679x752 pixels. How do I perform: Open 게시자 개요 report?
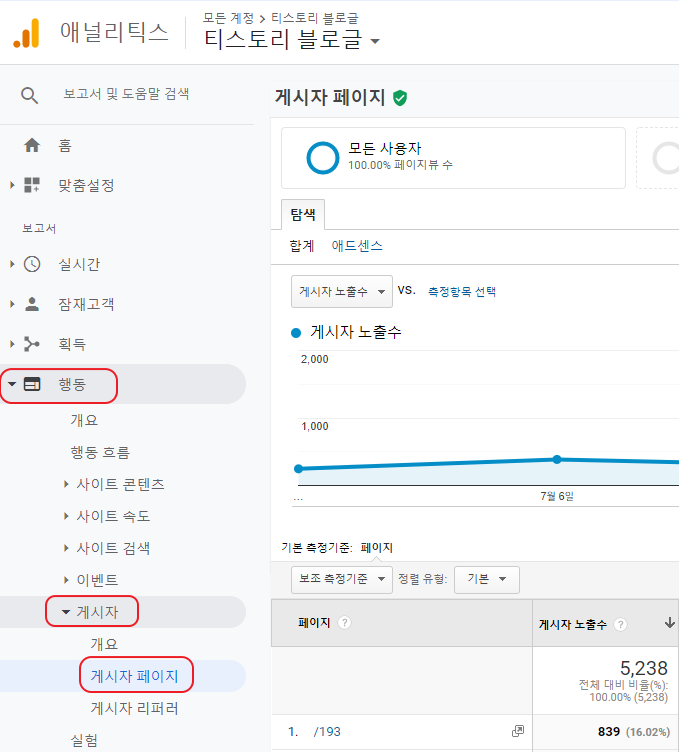tap(104, 644)
